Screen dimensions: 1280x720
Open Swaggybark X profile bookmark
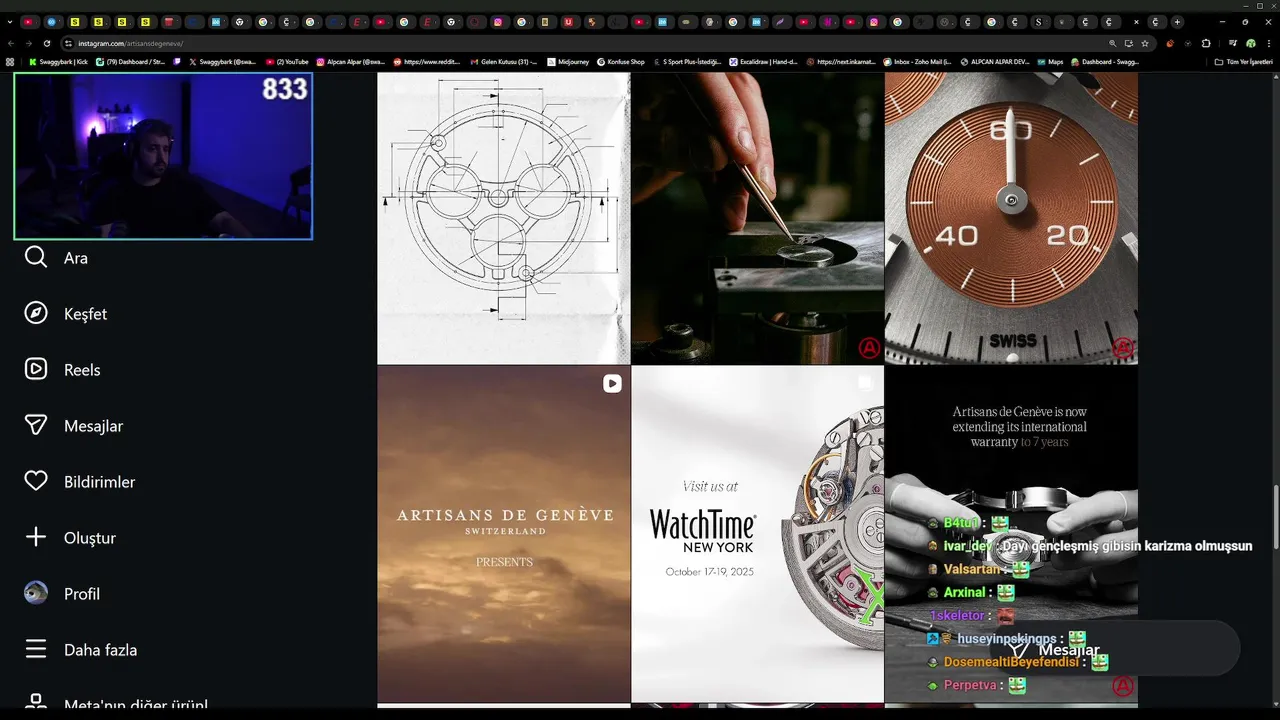pos(222,62)
